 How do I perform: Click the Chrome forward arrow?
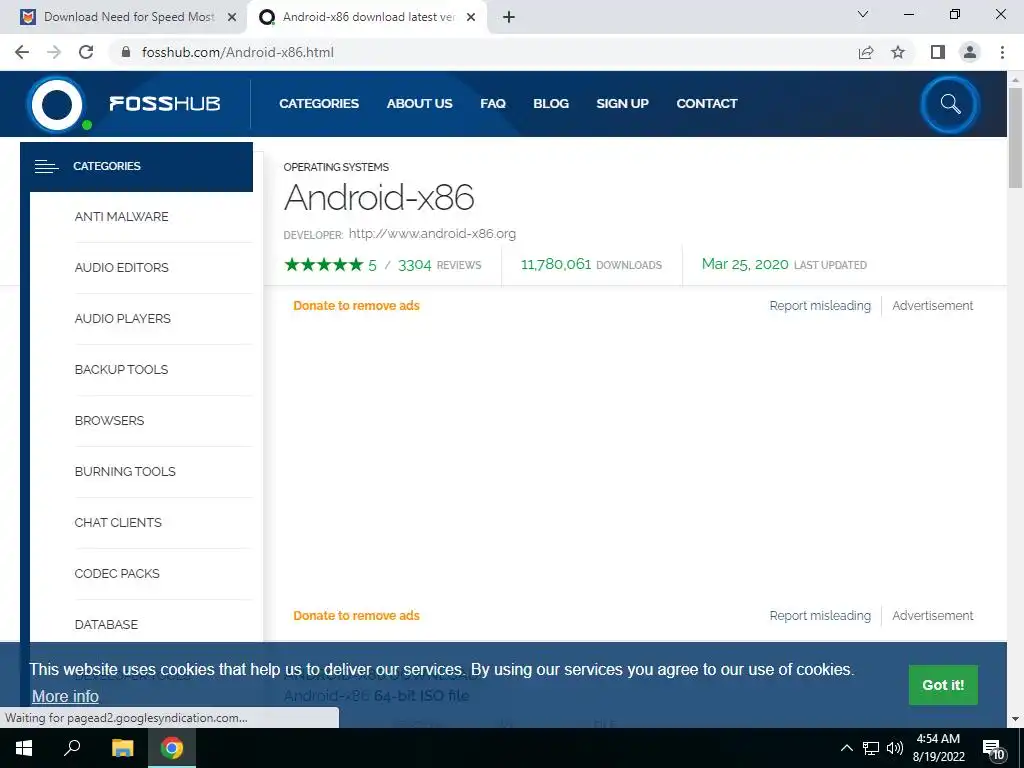click(54, 52)
